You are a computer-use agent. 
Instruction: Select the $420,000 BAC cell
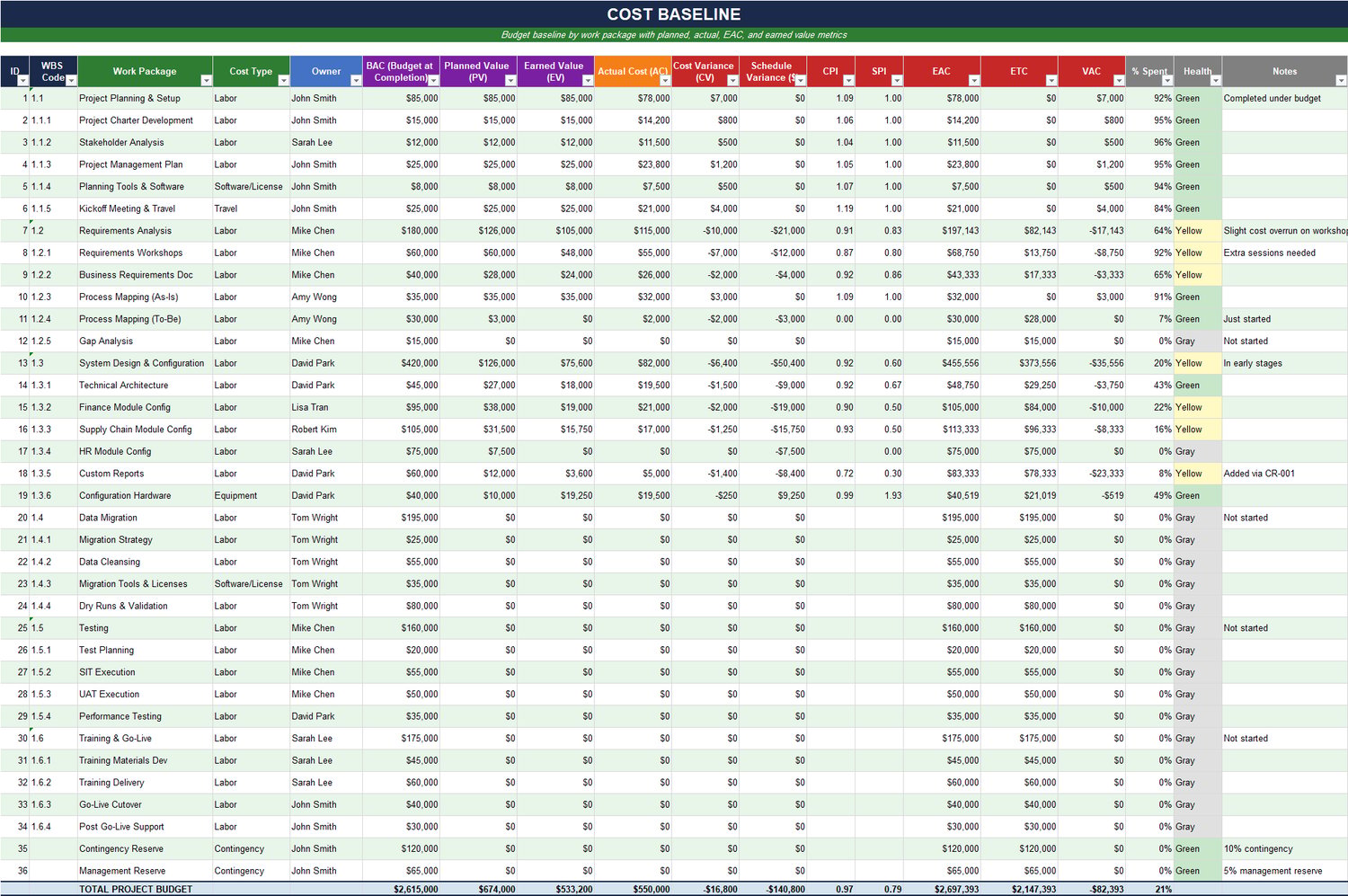pos(402,363)
